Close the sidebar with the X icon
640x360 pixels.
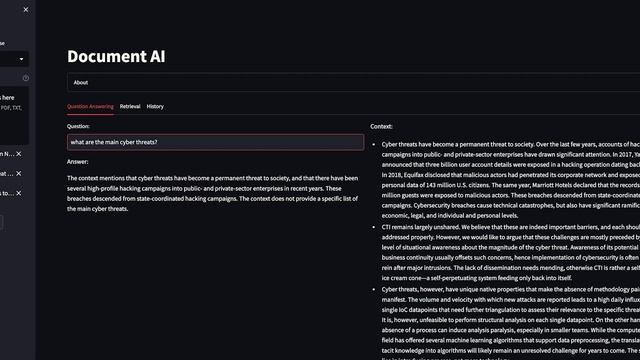(x=26, y=9)
